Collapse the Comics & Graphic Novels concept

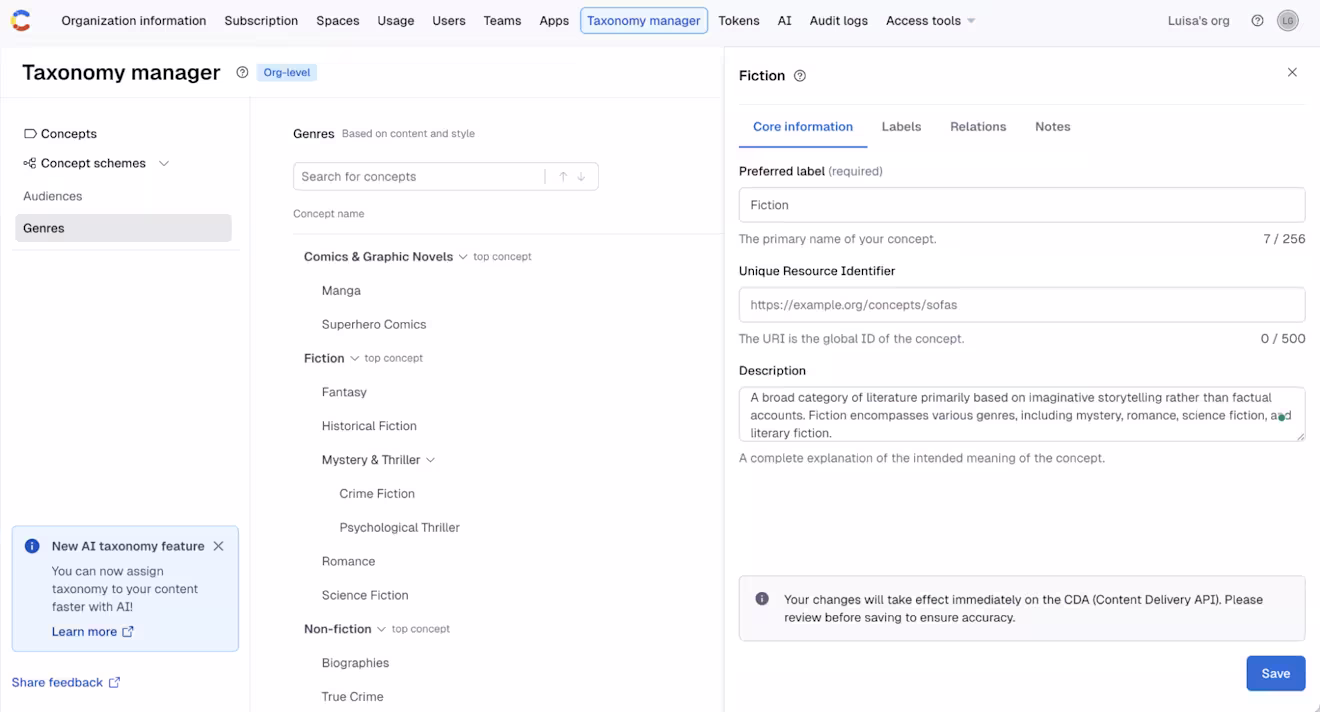coord(463,257)
